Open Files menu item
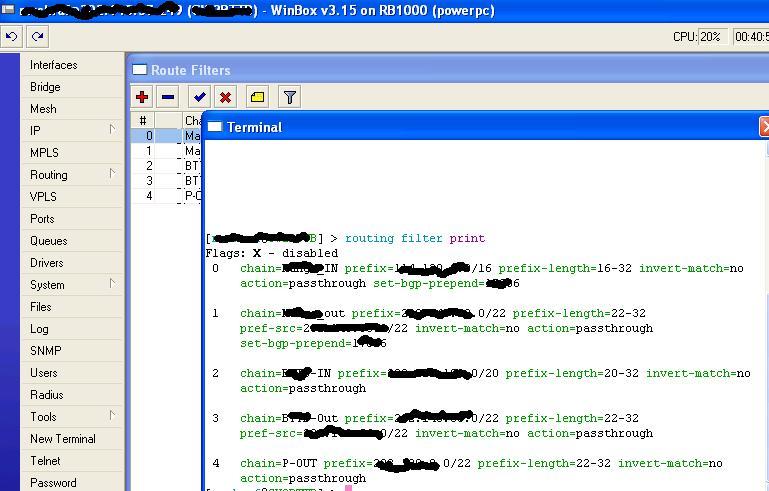 (x=41, y=307)
